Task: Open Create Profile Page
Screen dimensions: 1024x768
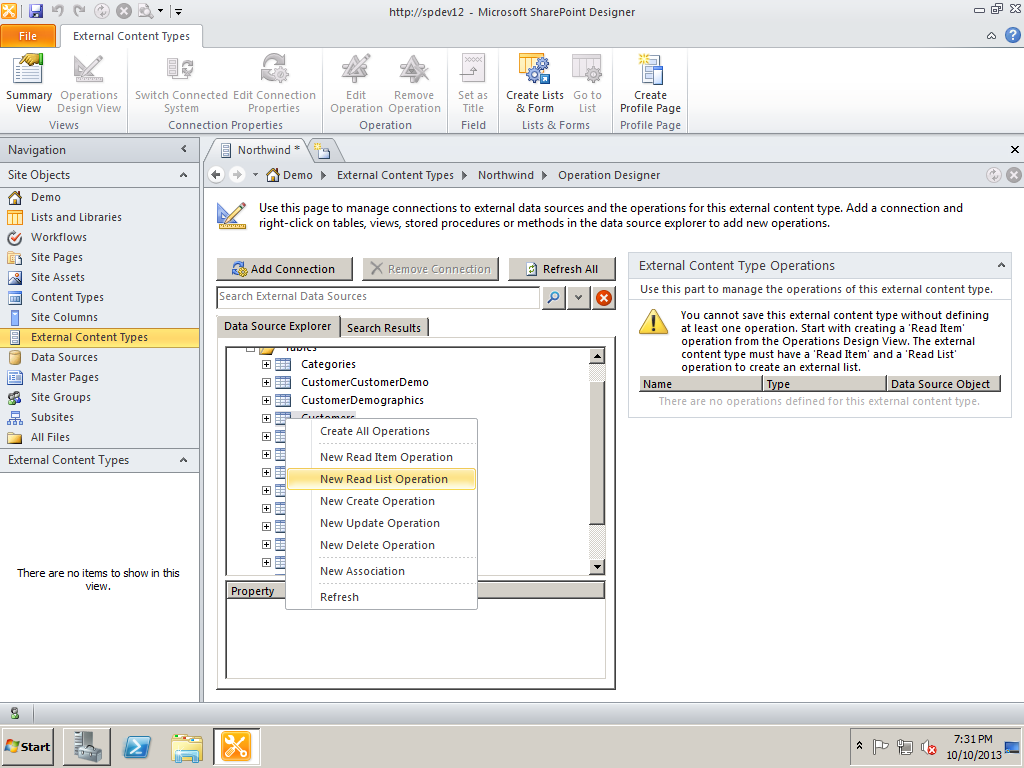Action: click(x=650, y=84)
